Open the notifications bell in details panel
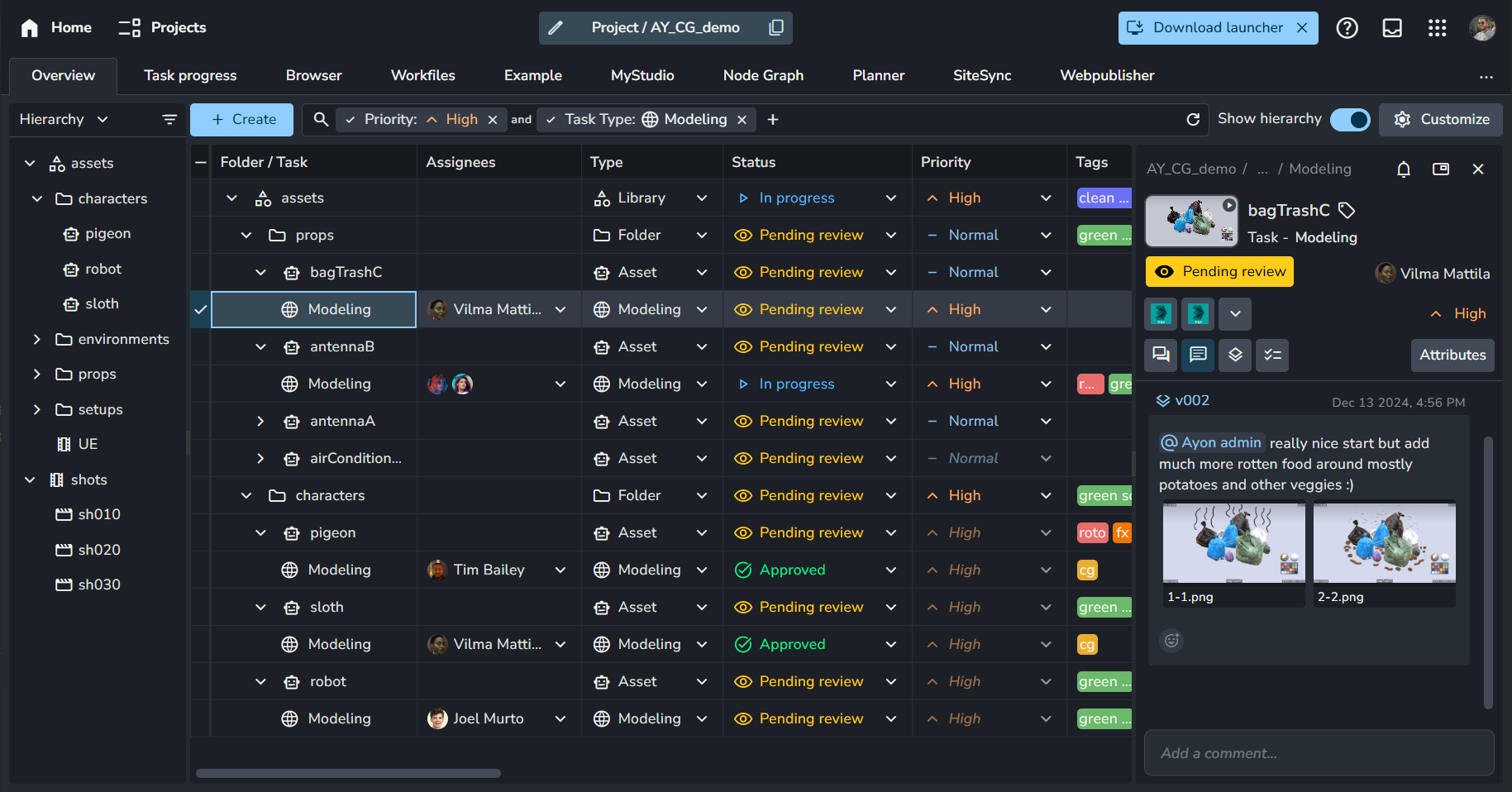This screenshot has width=1512, height=792. [x=1403, y=169]
